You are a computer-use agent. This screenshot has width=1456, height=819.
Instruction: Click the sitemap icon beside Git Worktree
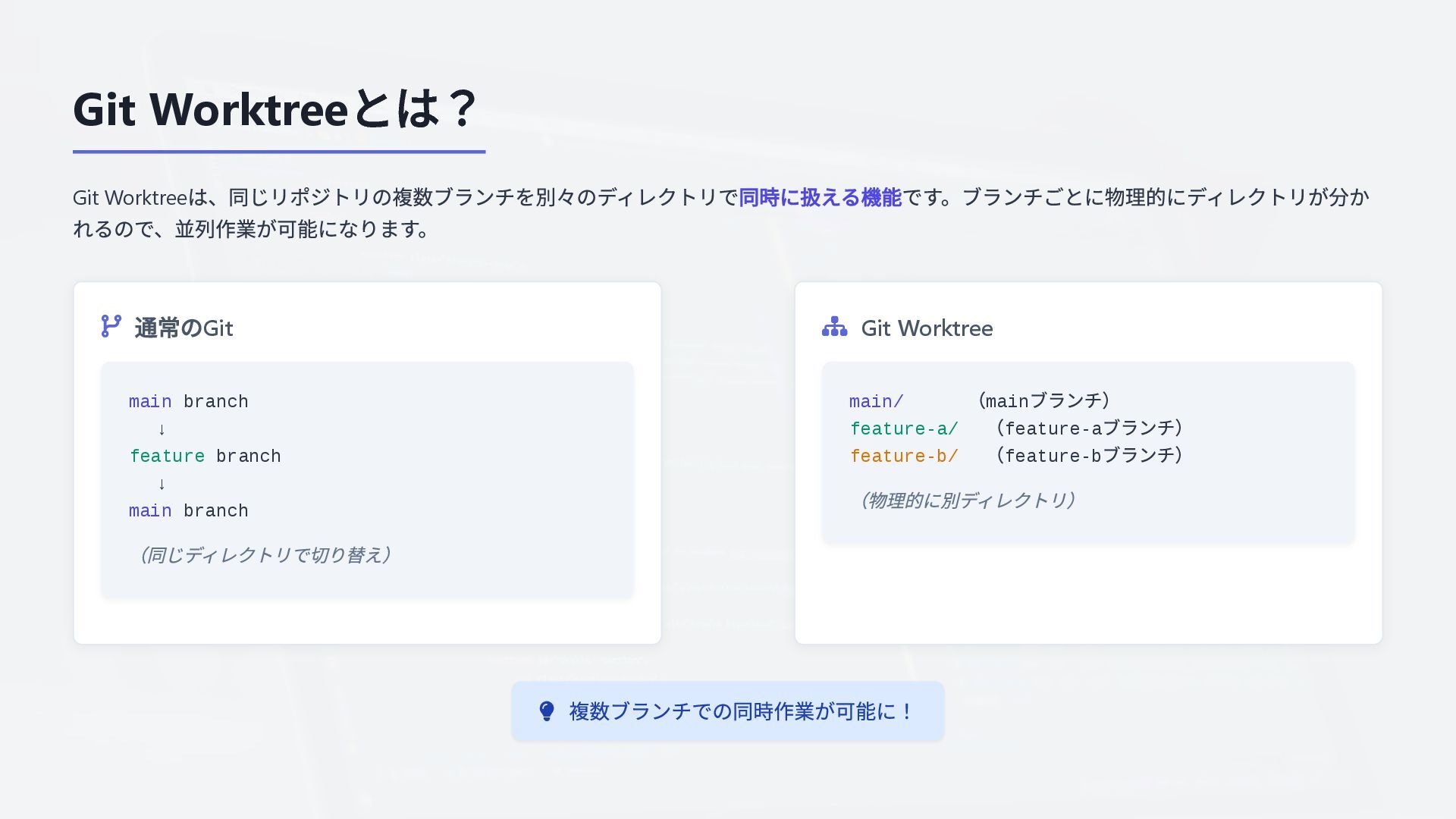[834, 327]
